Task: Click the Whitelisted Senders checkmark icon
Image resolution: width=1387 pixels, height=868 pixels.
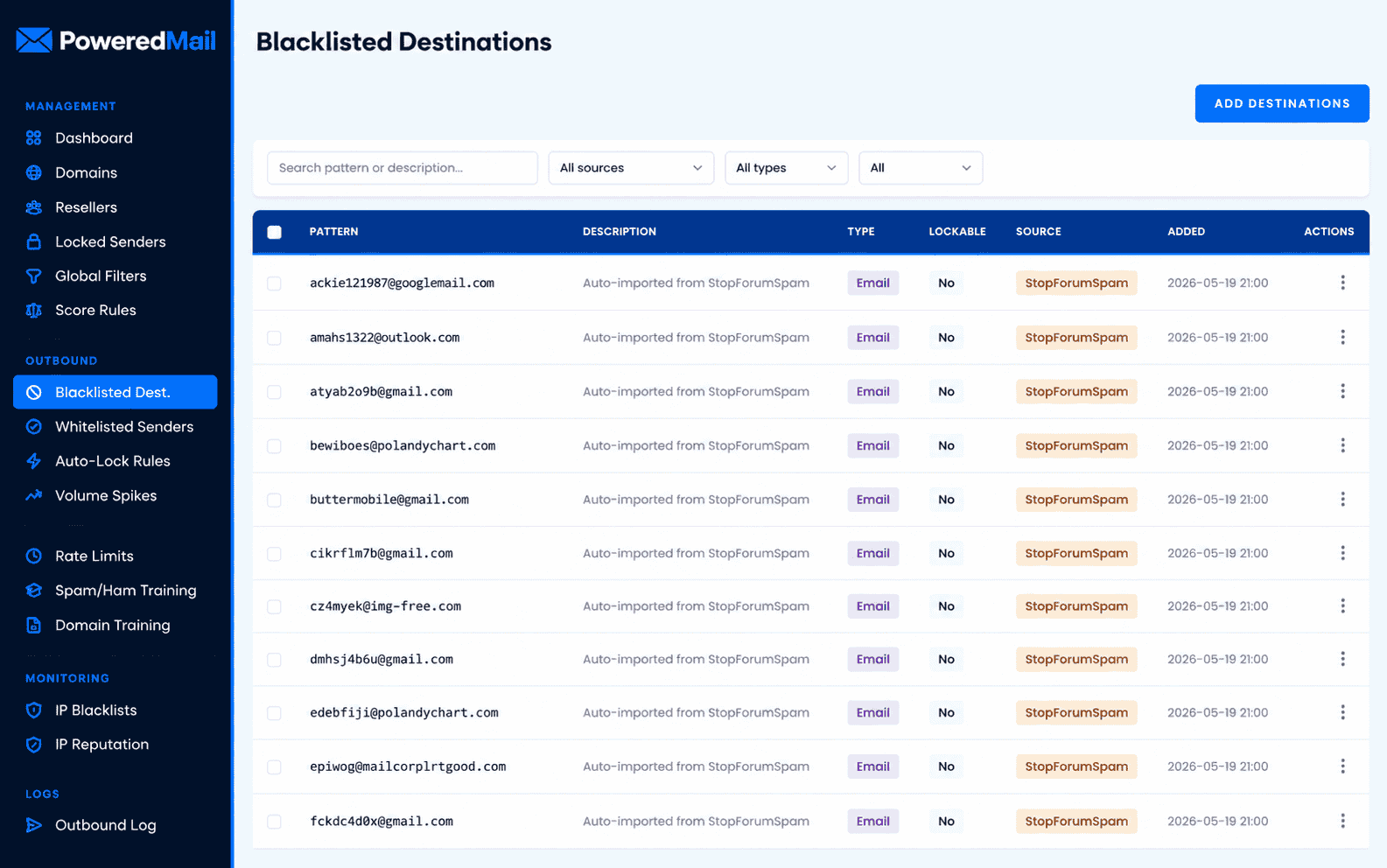Action: tap(34, 426)
